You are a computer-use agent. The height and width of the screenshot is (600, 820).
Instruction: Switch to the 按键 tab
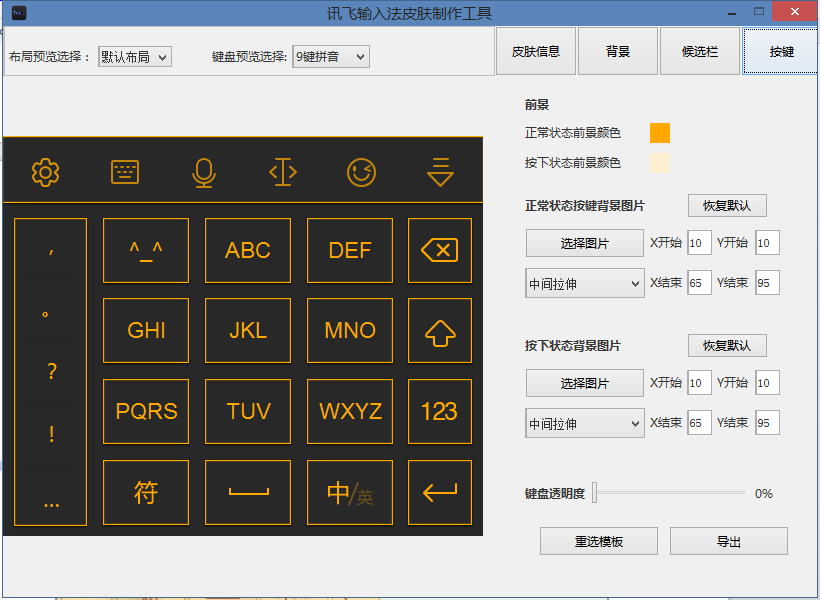click(781, 51)
